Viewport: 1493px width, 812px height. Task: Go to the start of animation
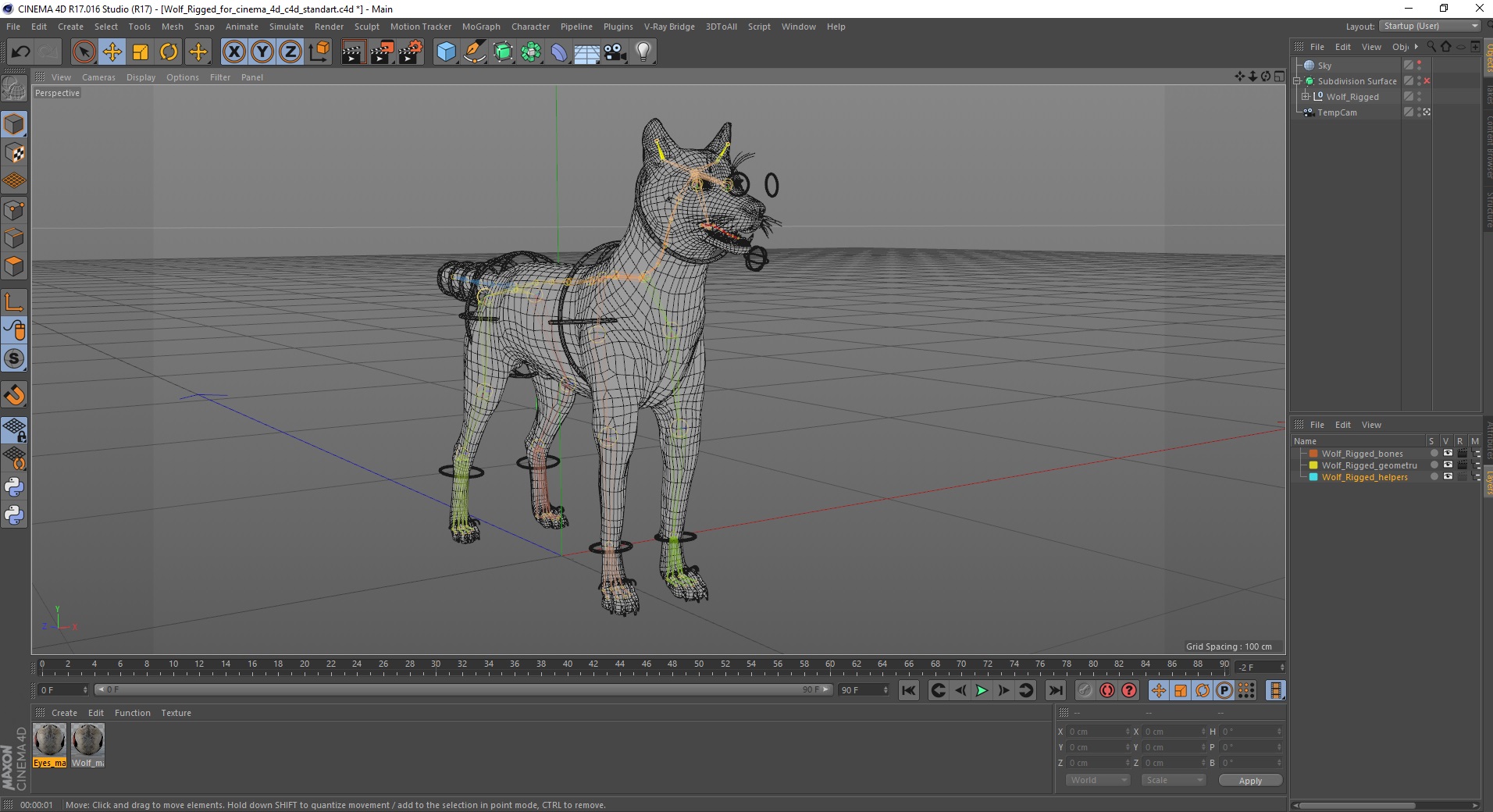(x=908, y=690)
